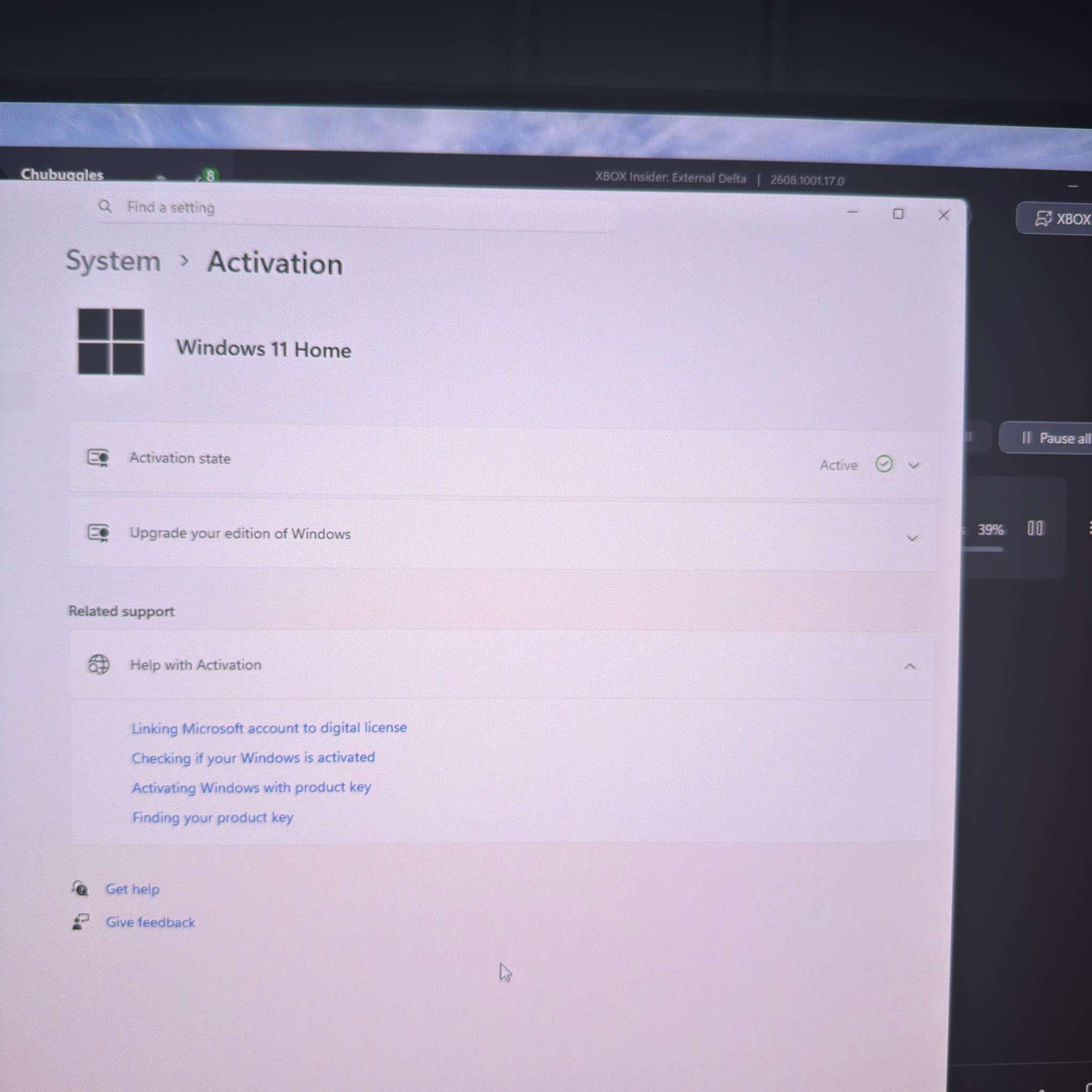This screenshot has width=1092, height=1092.
Task: Click the Help with Activation label
Action: point(196,665)
